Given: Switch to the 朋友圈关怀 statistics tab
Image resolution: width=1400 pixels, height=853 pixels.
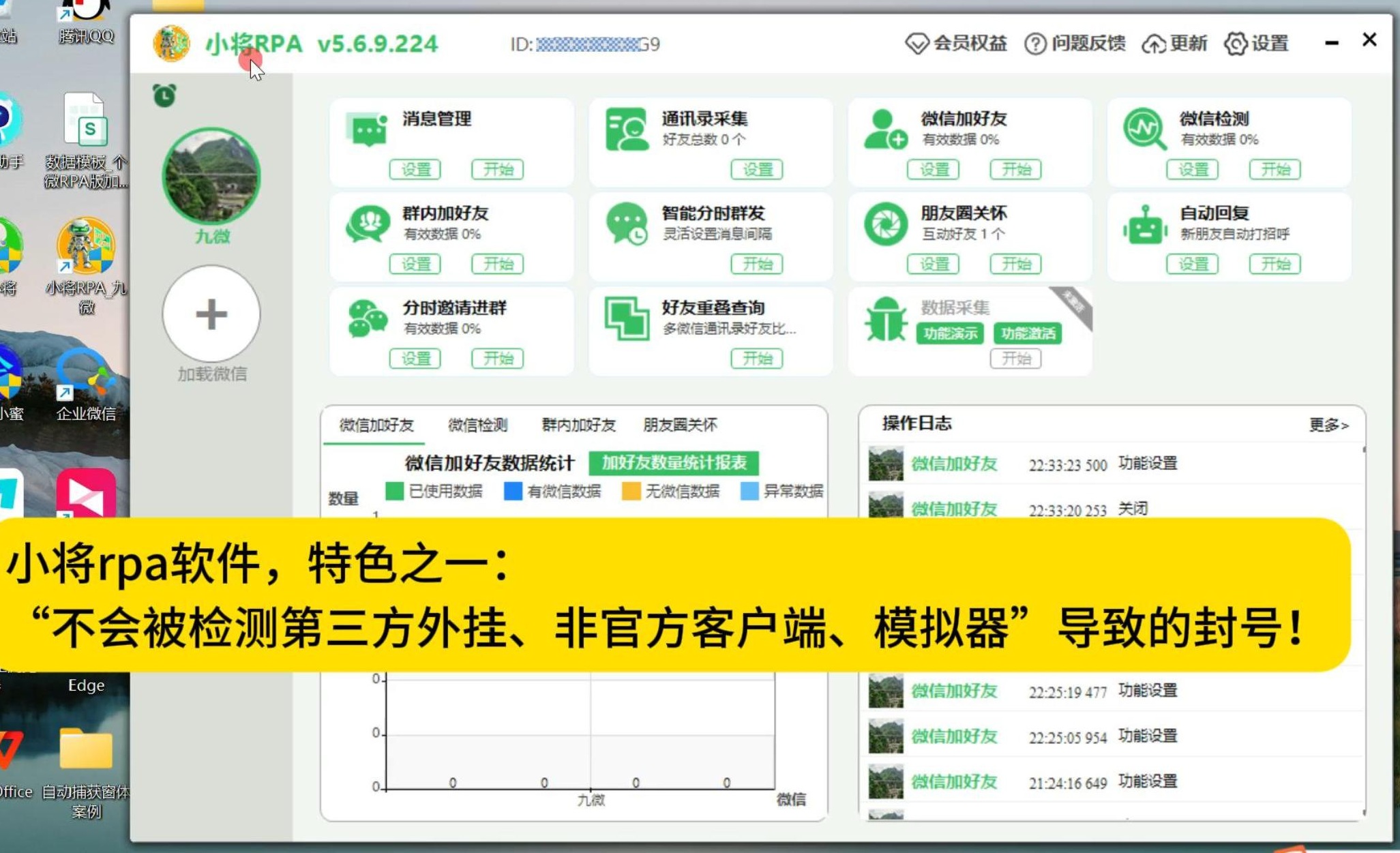Looking at the screenshot, I should pyautogui.click(x=681, y=425).
